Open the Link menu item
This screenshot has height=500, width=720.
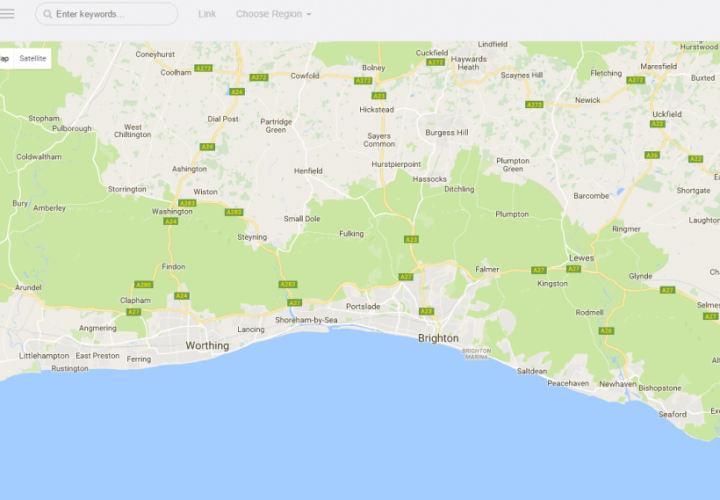tap(207, 14)
